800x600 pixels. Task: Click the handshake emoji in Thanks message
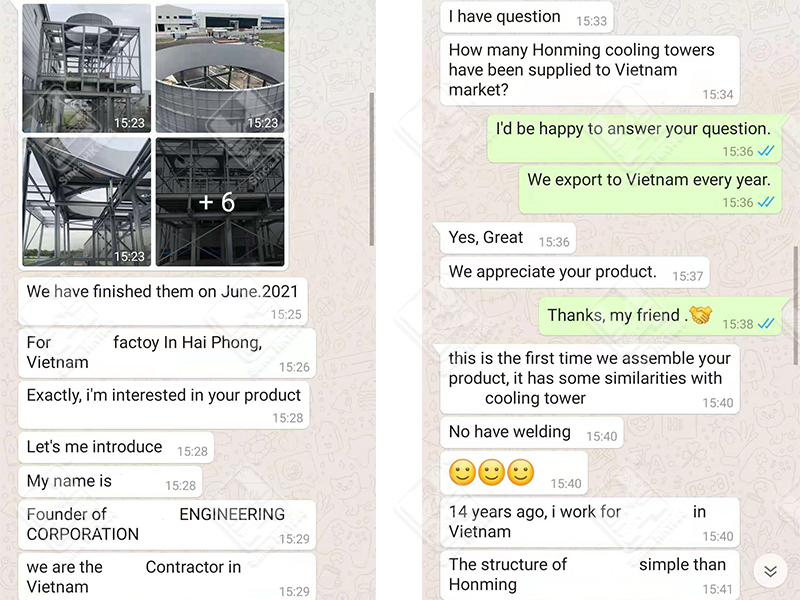coord(701,314)
